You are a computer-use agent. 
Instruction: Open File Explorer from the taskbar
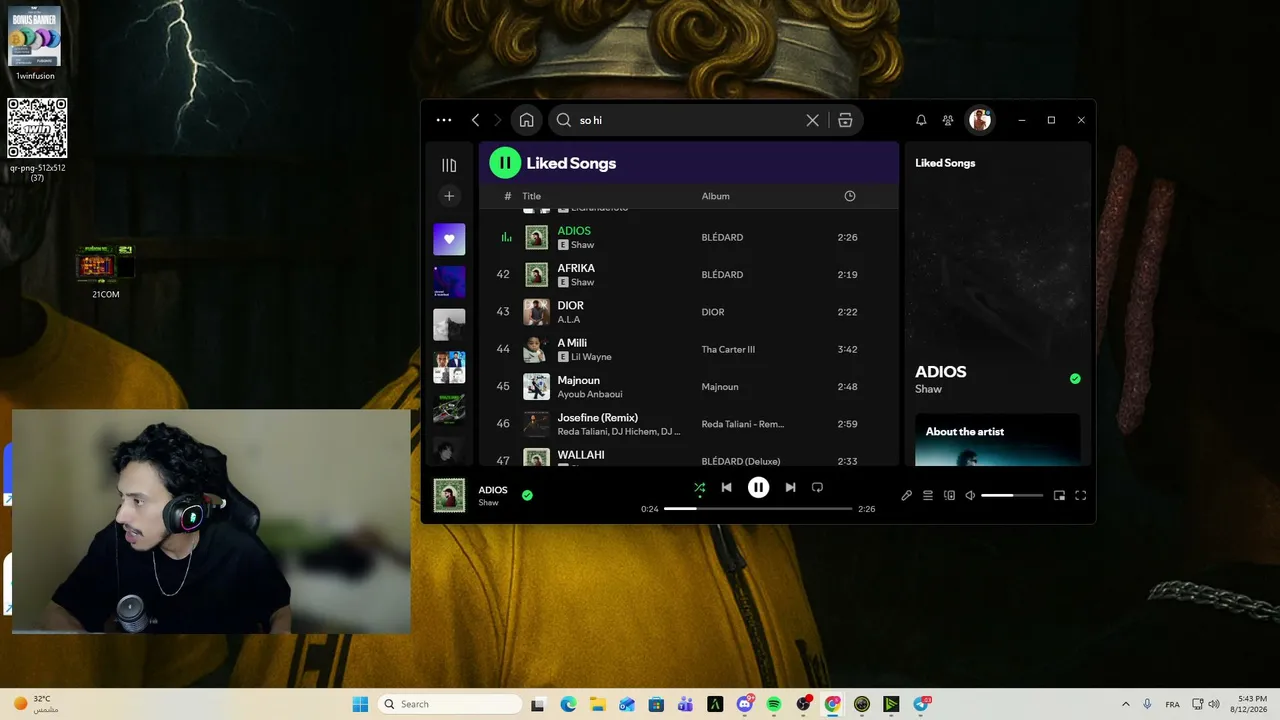[597, 704]
